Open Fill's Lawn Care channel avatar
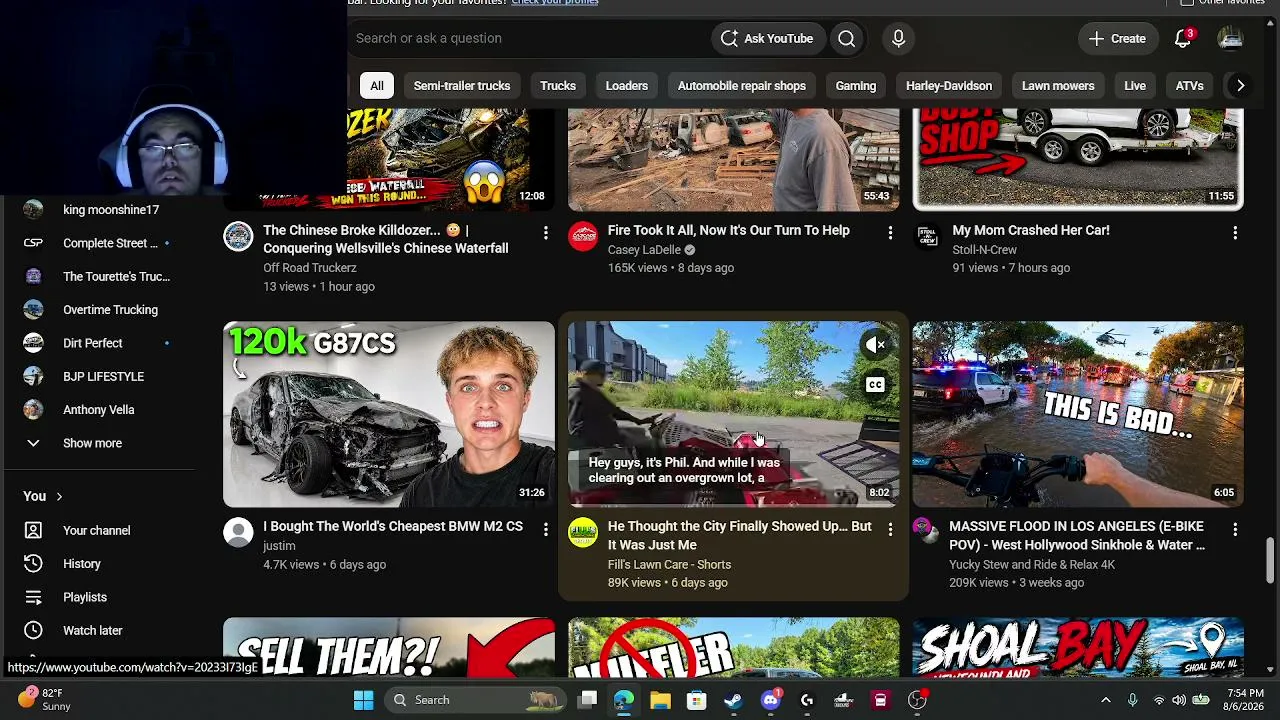Screen dimensions: 1280x720 (x=583, y=532)
